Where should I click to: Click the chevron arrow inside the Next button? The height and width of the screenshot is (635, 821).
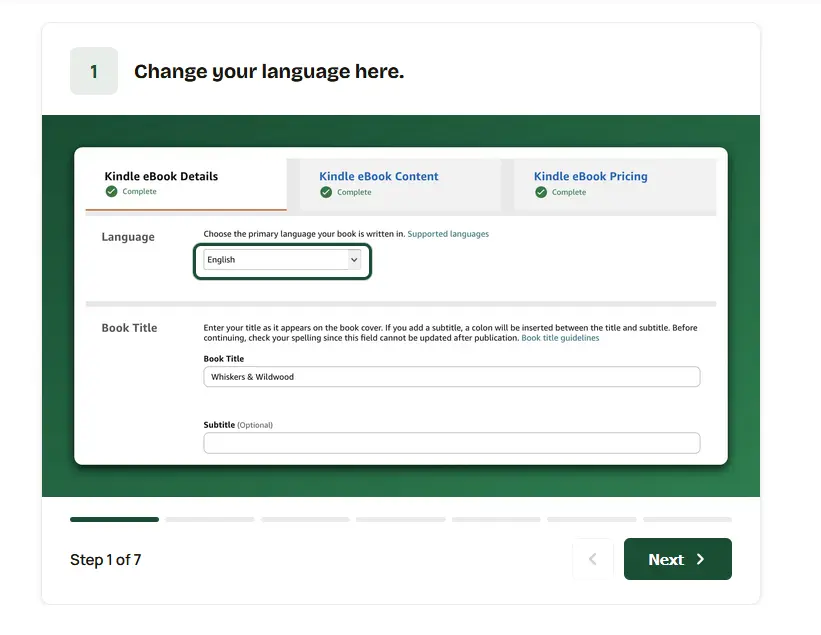coord(701,559)
